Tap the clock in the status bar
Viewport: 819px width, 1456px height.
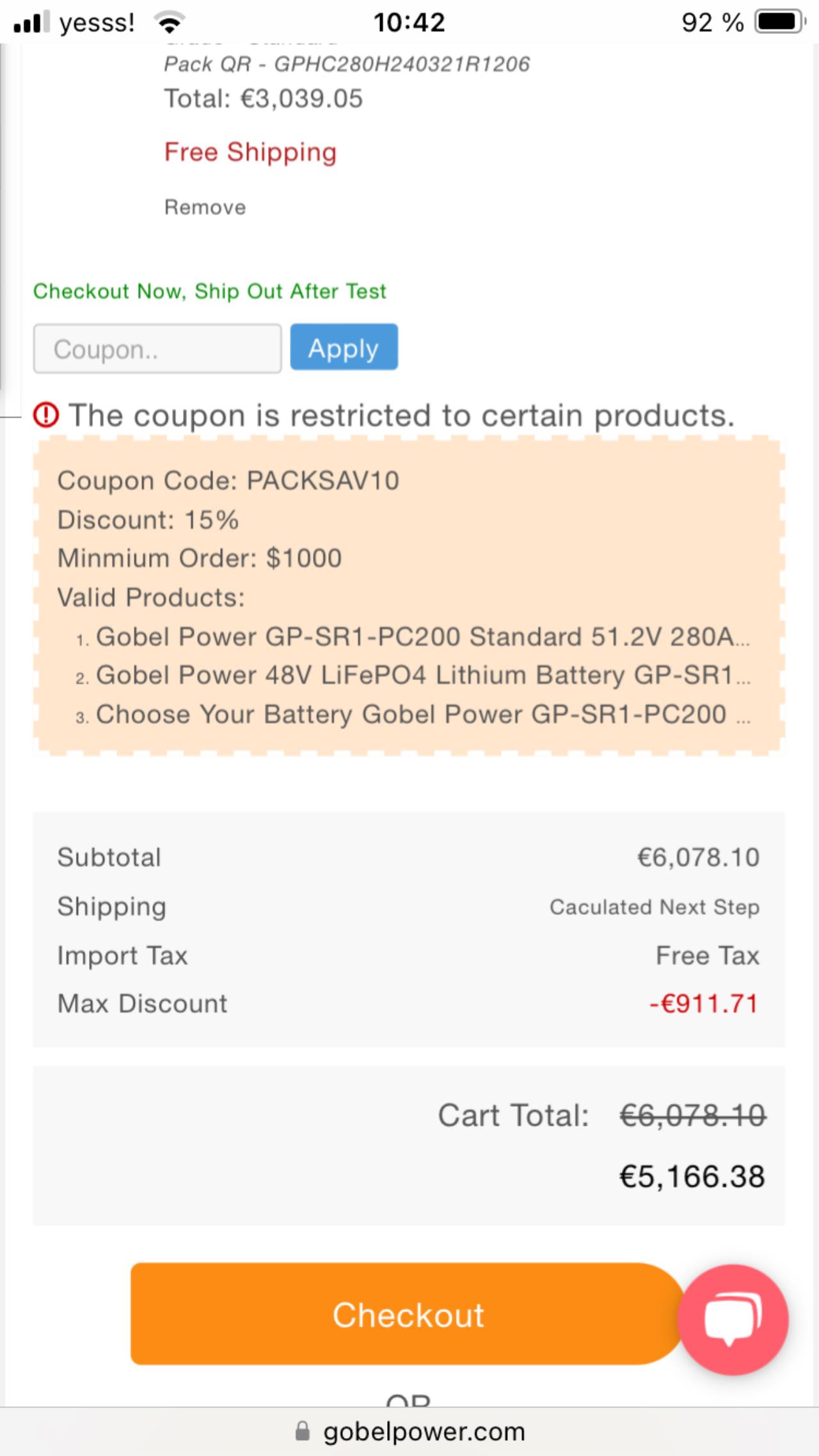[409, 22]
